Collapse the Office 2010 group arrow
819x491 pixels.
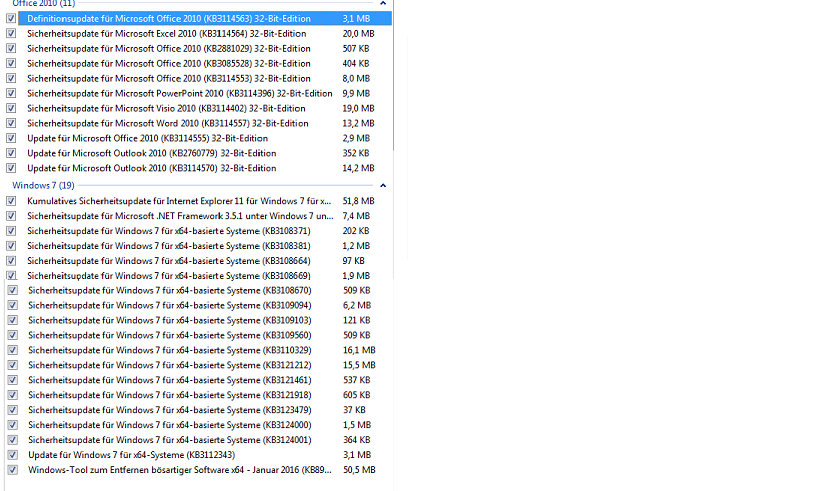[383, 3]
